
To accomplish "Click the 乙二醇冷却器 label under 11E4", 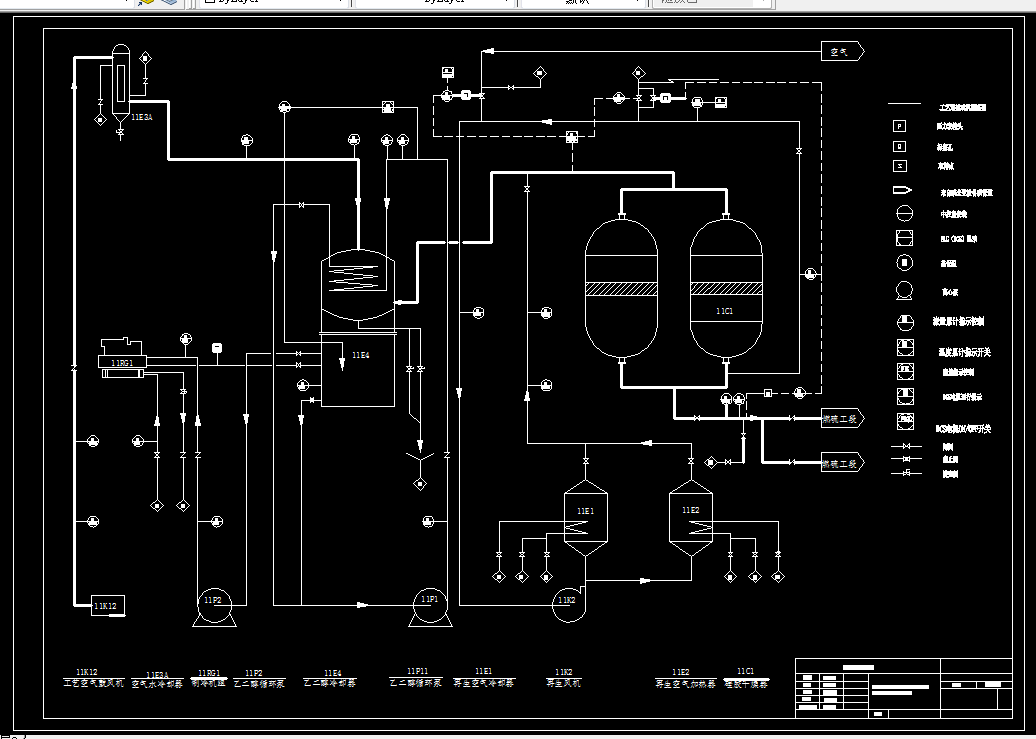I will point(330,683).
